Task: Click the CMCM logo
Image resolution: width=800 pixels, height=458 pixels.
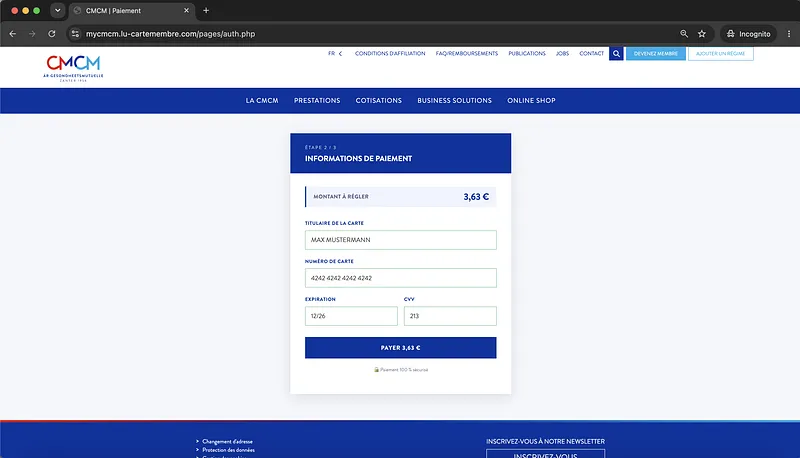Action: click(73, 68)
